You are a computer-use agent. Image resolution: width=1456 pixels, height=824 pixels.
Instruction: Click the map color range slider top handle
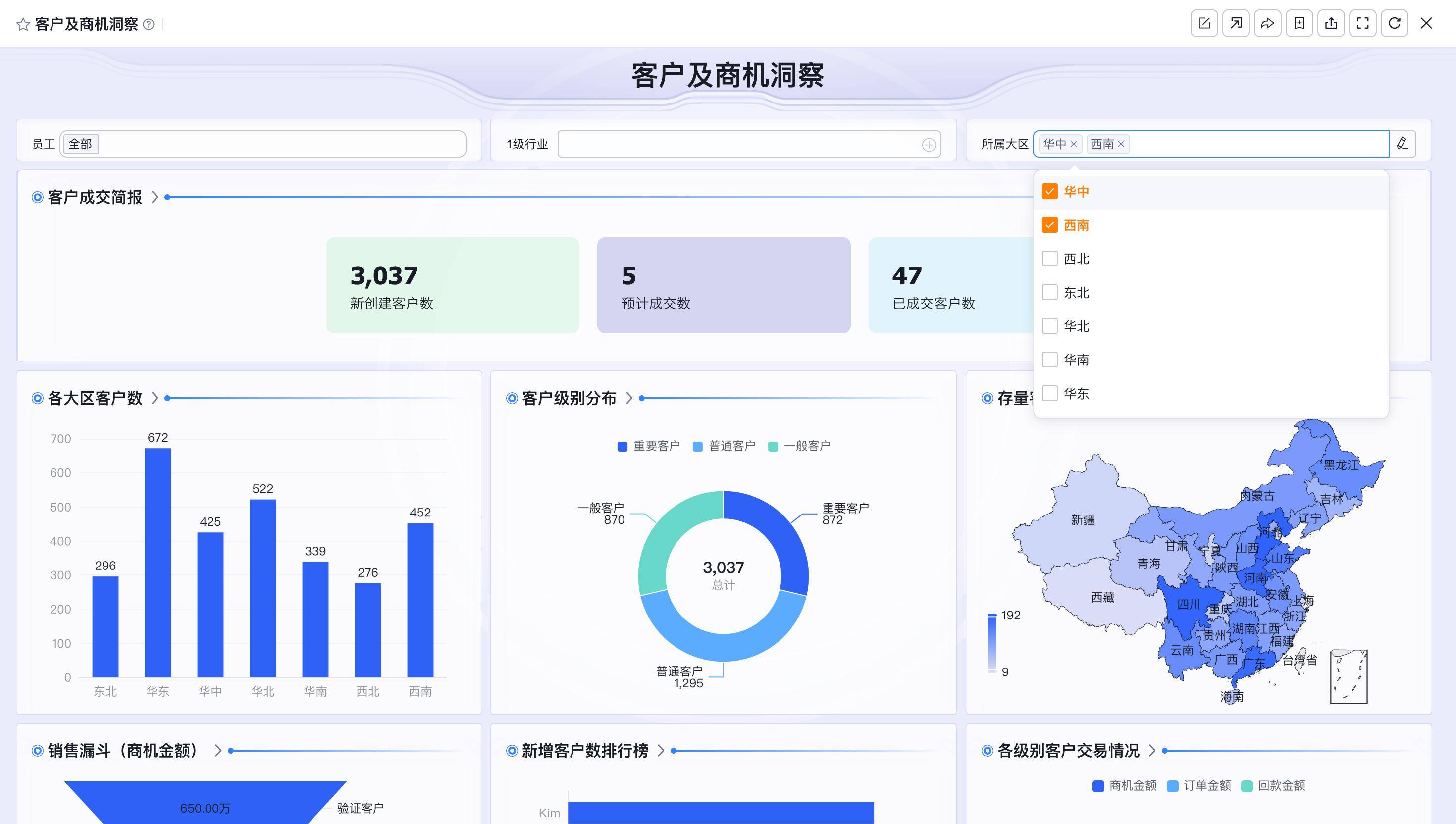pyautogui.click(x=992, y=615)
